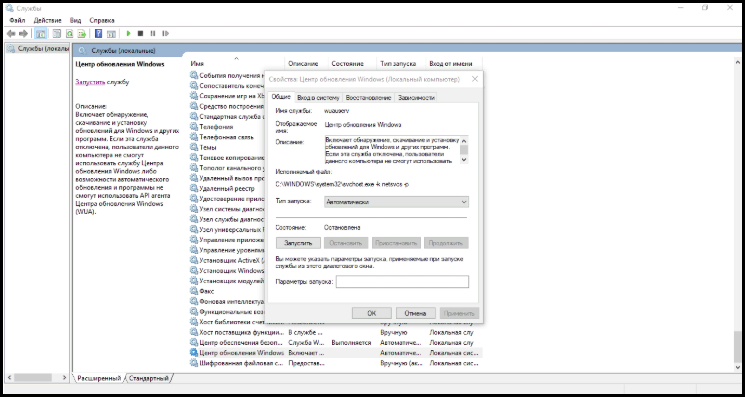
Task: Open the Действие menu
Action: (48, 20)
